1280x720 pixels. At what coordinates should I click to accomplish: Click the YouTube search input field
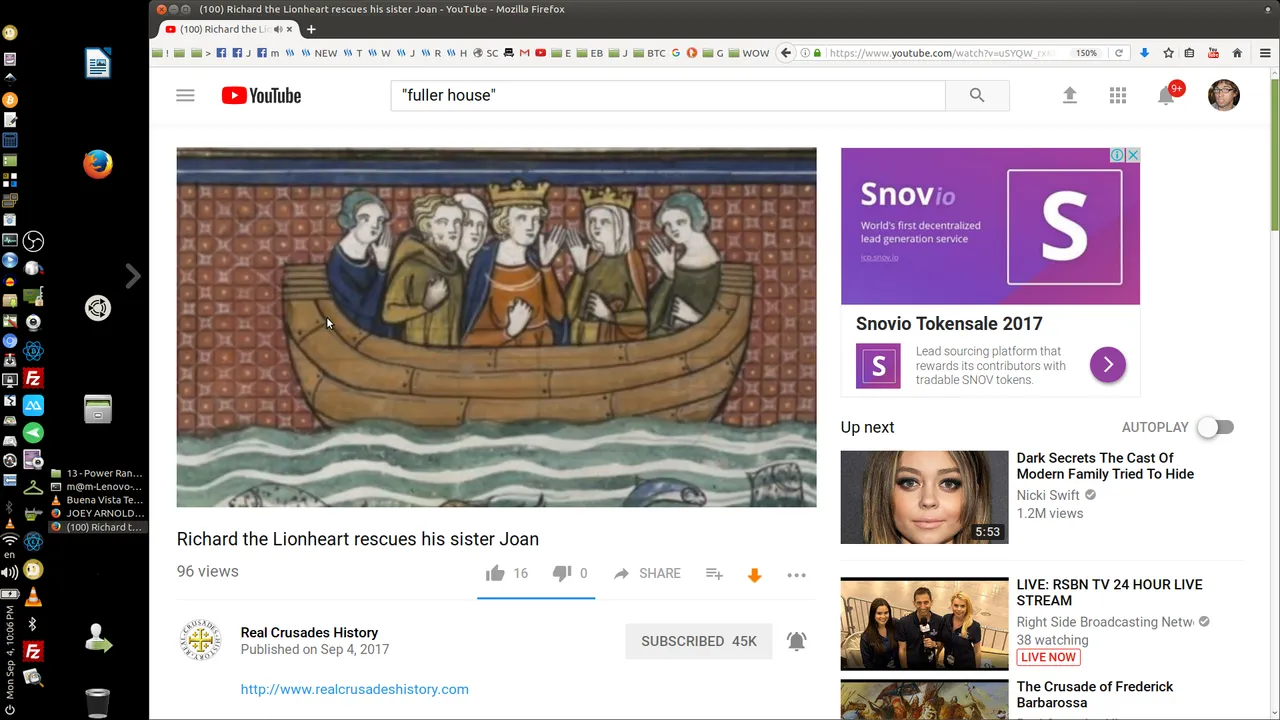(x=668, y=95)
